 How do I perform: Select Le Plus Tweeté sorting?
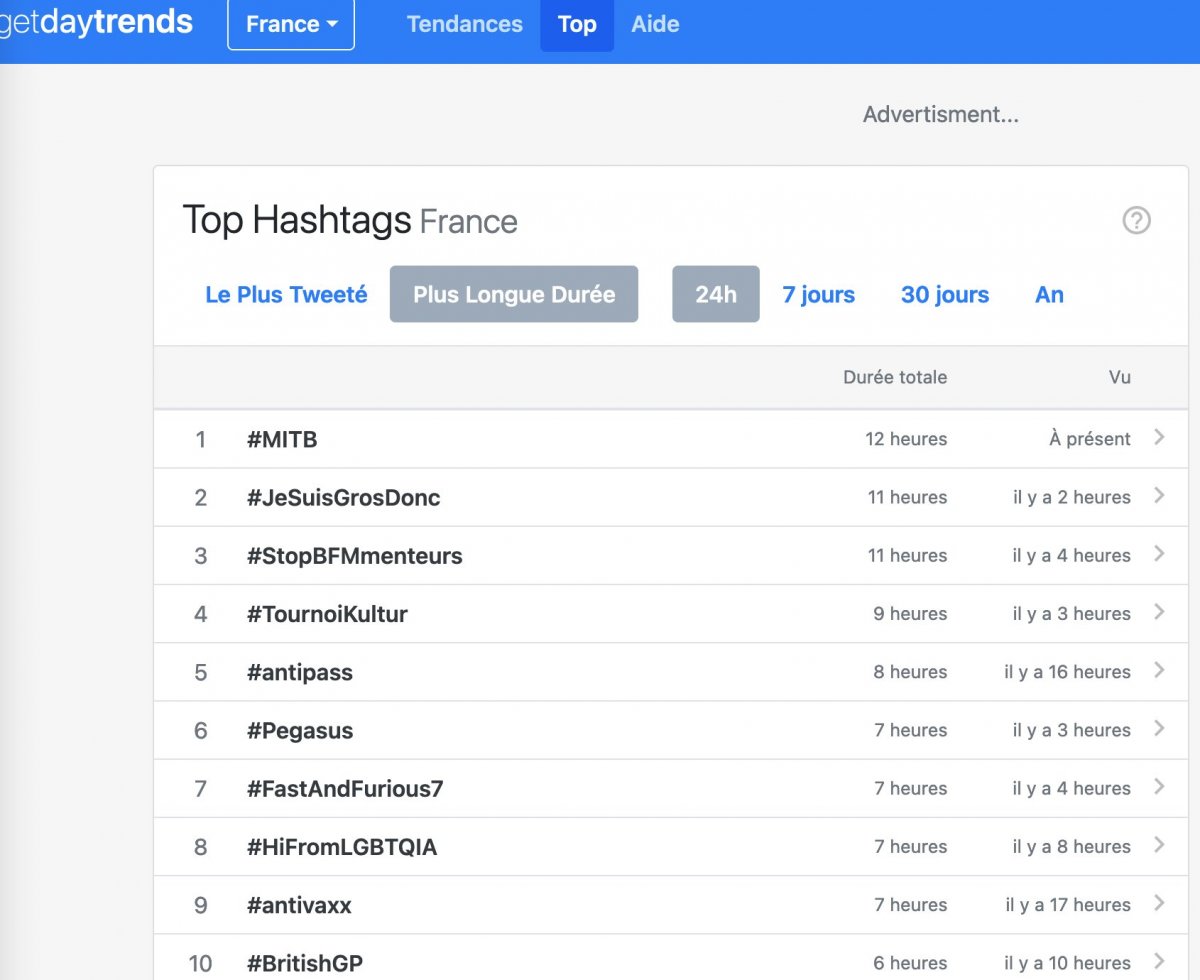tap(286, 294)
